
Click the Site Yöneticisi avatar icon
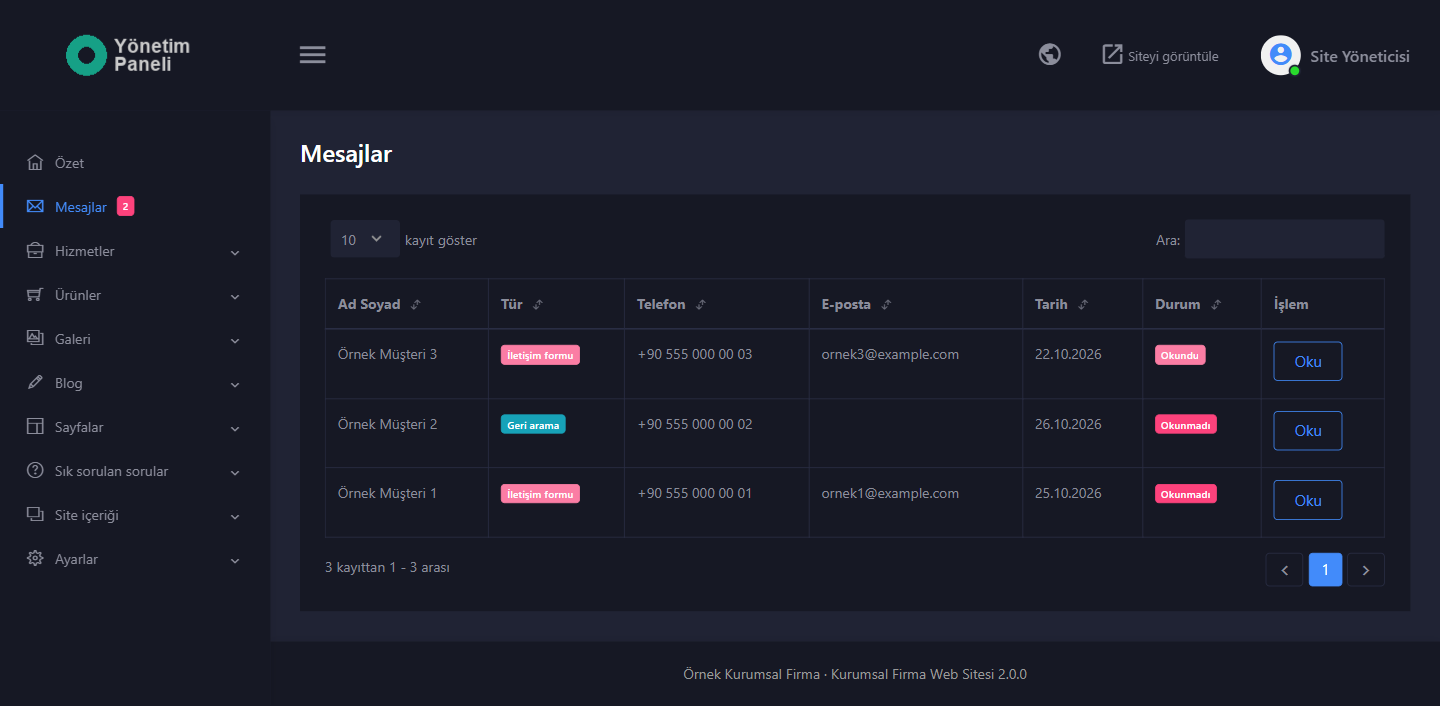point(1280,55)
